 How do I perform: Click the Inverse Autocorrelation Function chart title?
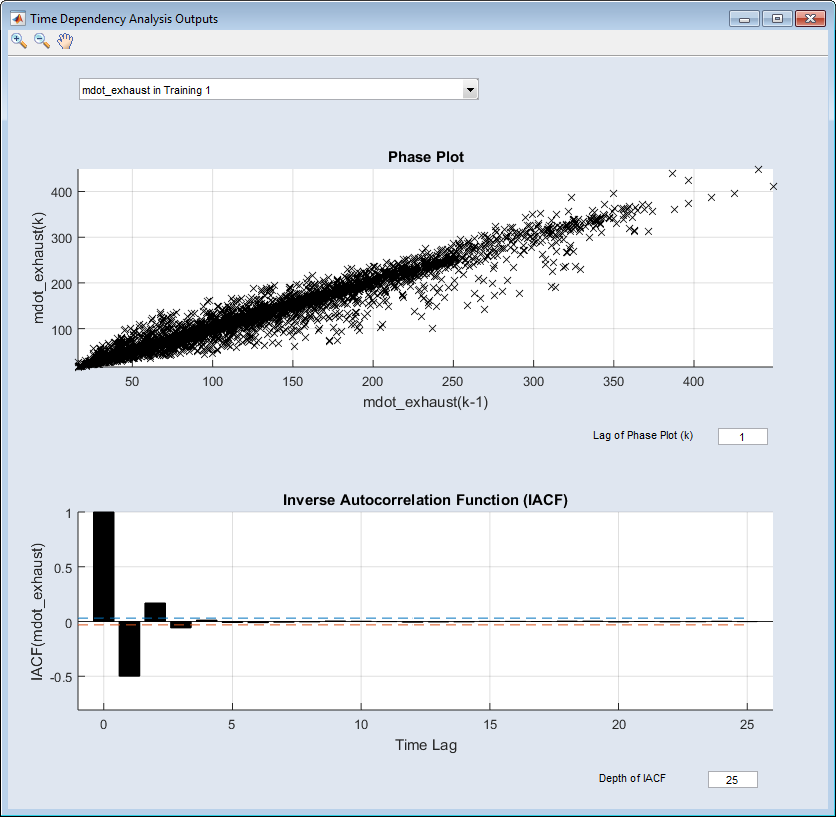point(425,500)
